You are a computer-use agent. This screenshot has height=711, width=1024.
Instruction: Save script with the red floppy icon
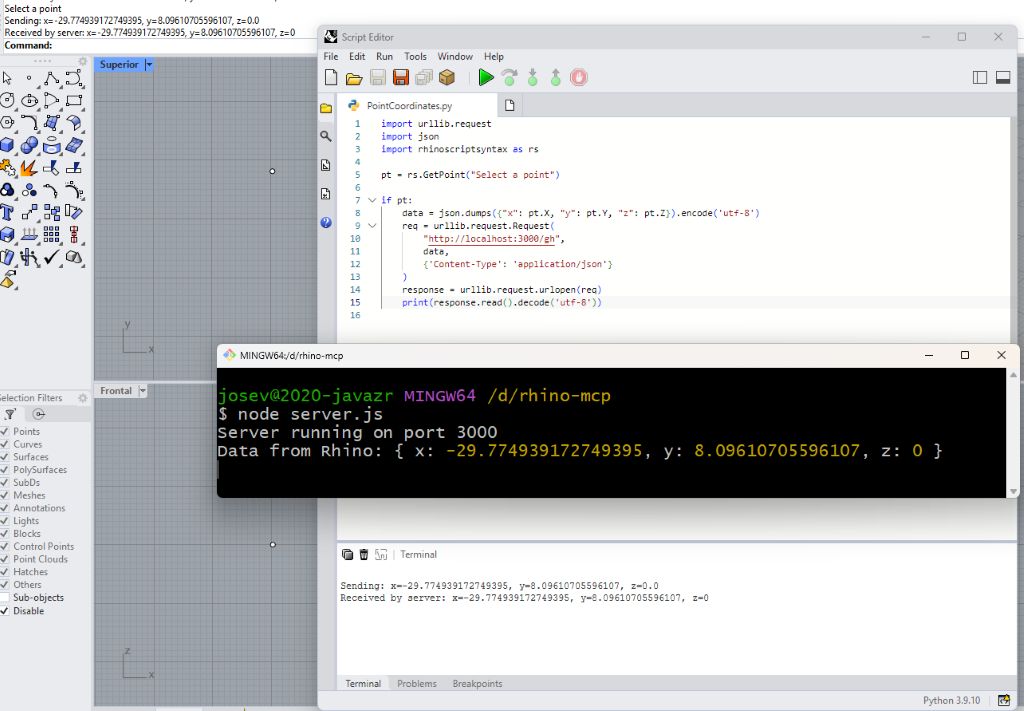click(x=400, y=78)
